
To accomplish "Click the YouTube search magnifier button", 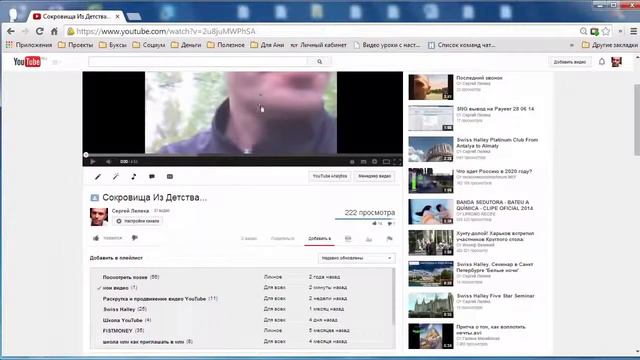I will tap(319, 62).
